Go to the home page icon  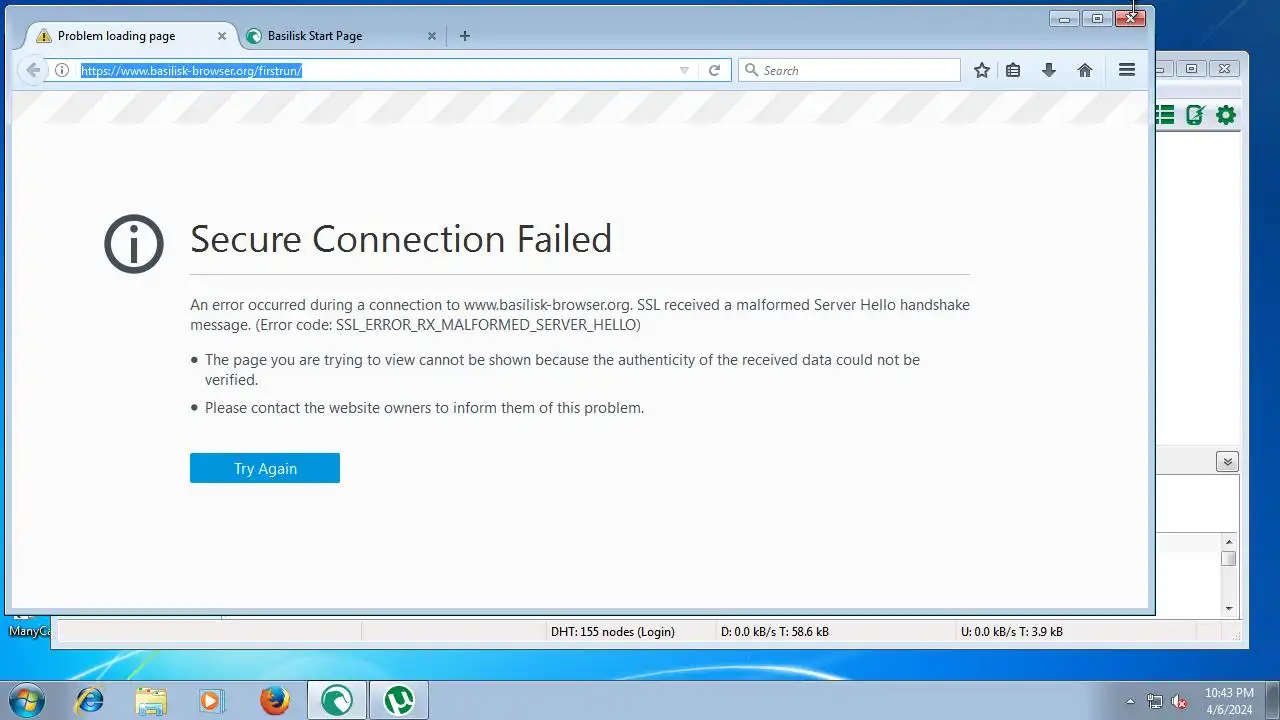(1085, 70)
